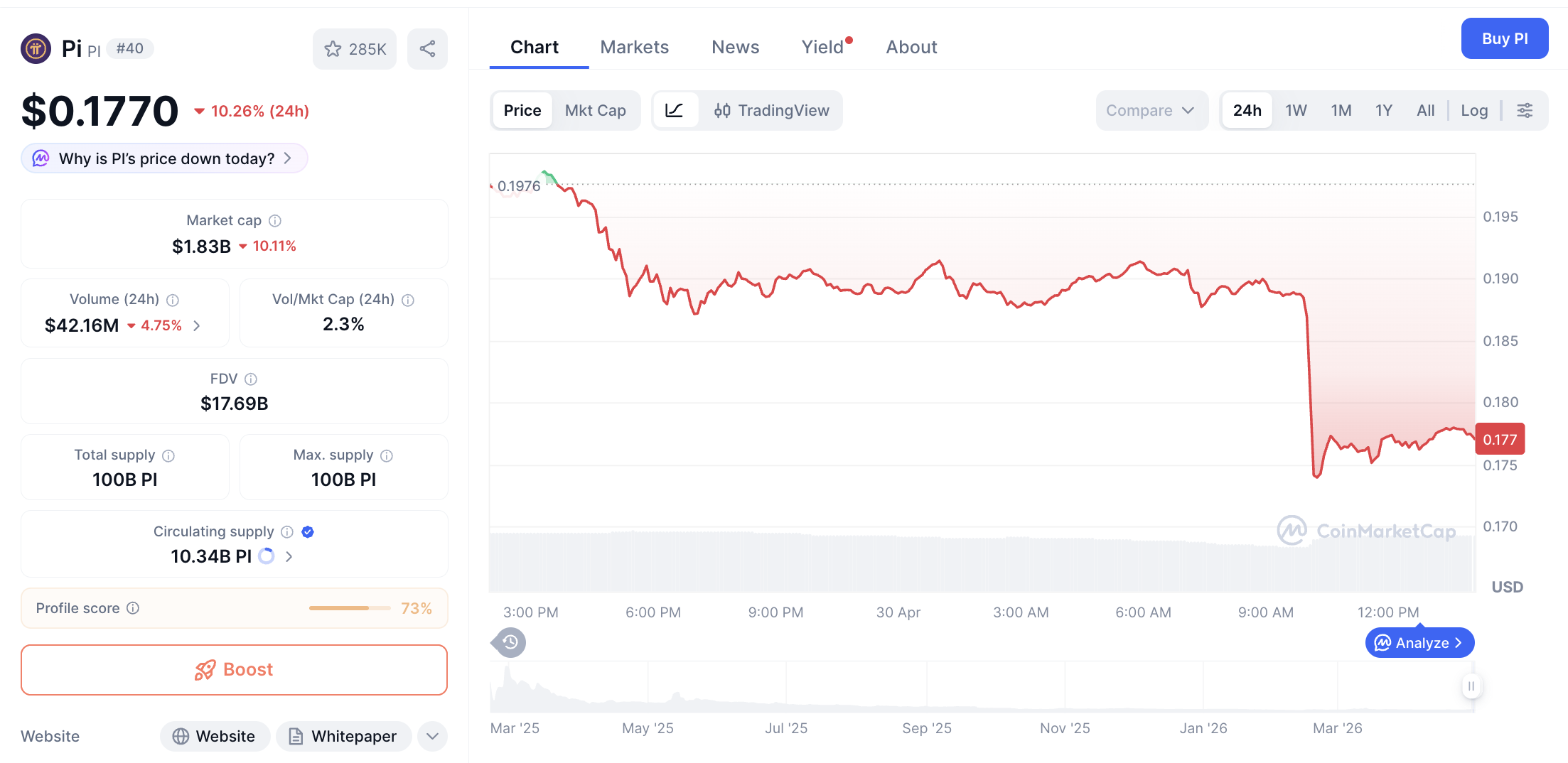Click the Pi coin logo
The image size is (1568, 763).
(36, 48)
